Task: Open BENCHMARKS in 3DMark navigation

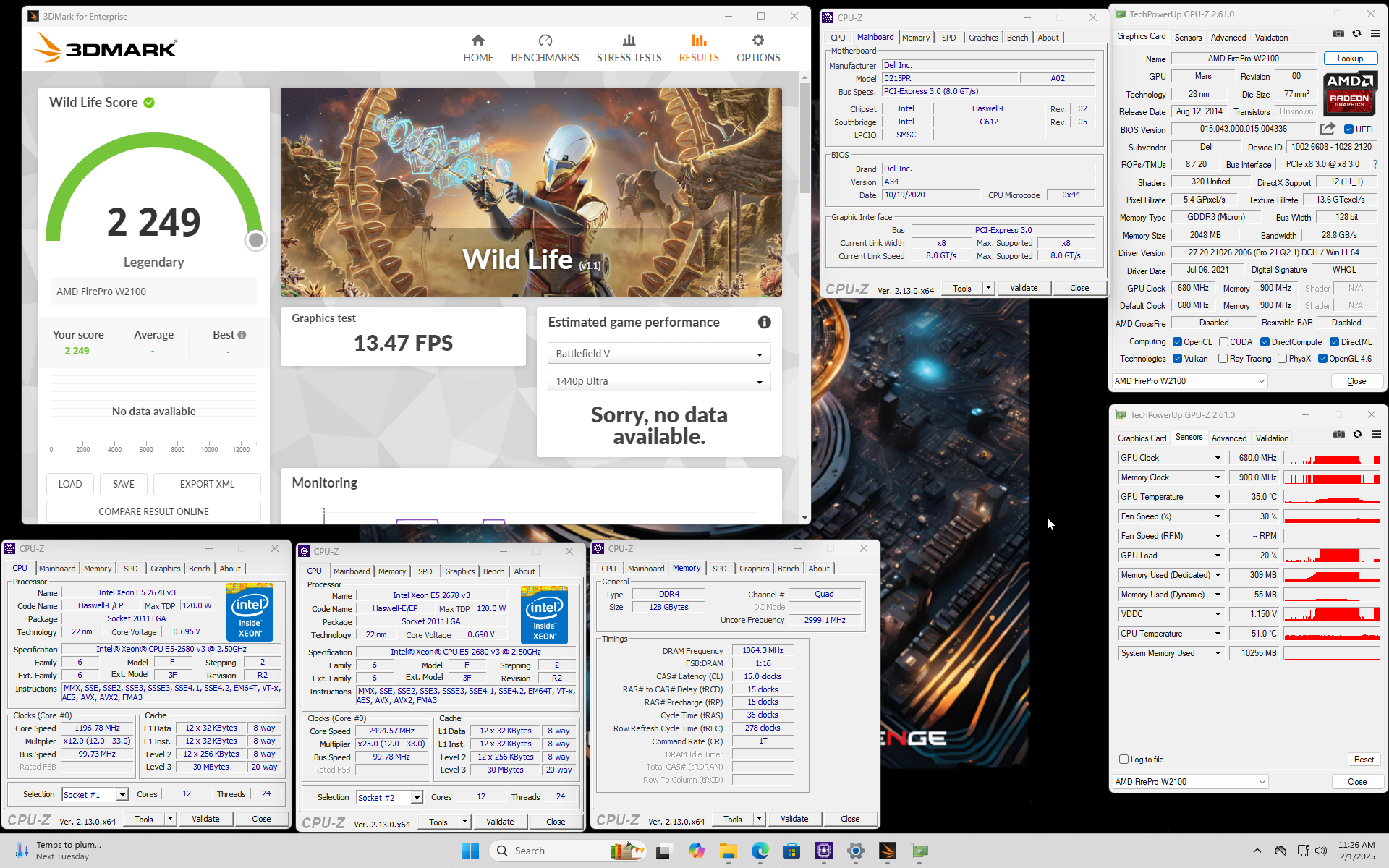Action: tap(545, 48)
